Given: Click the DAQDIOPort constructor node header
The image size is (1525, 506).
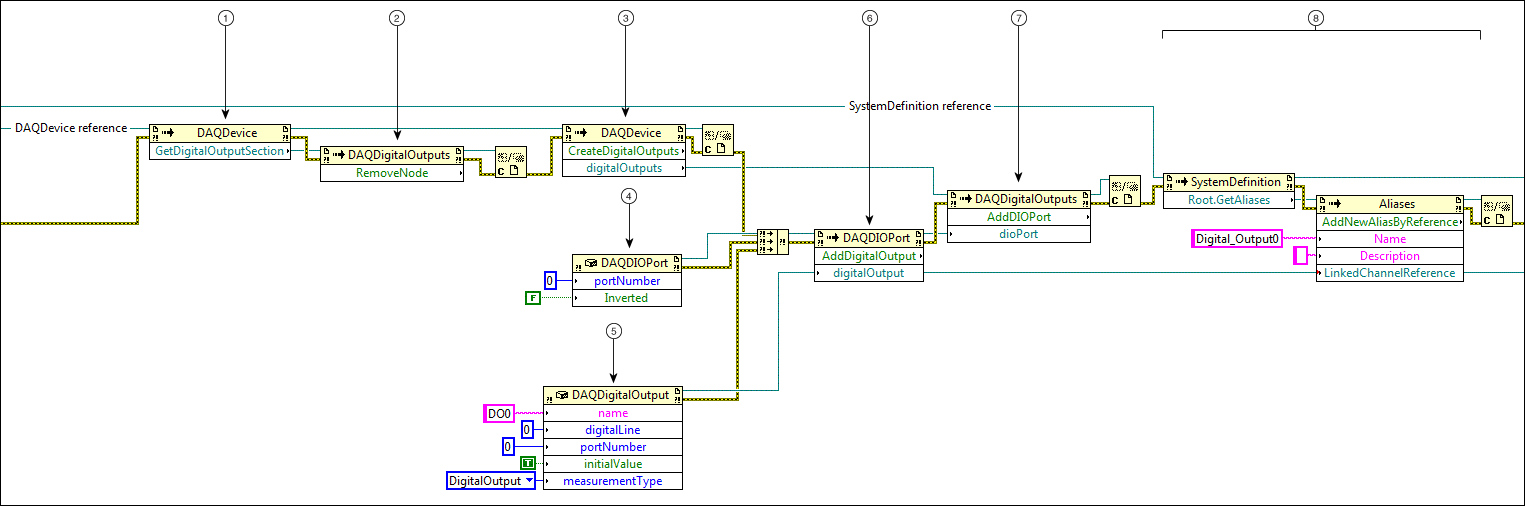Looking at the screenshot, I should pos(626,263).
